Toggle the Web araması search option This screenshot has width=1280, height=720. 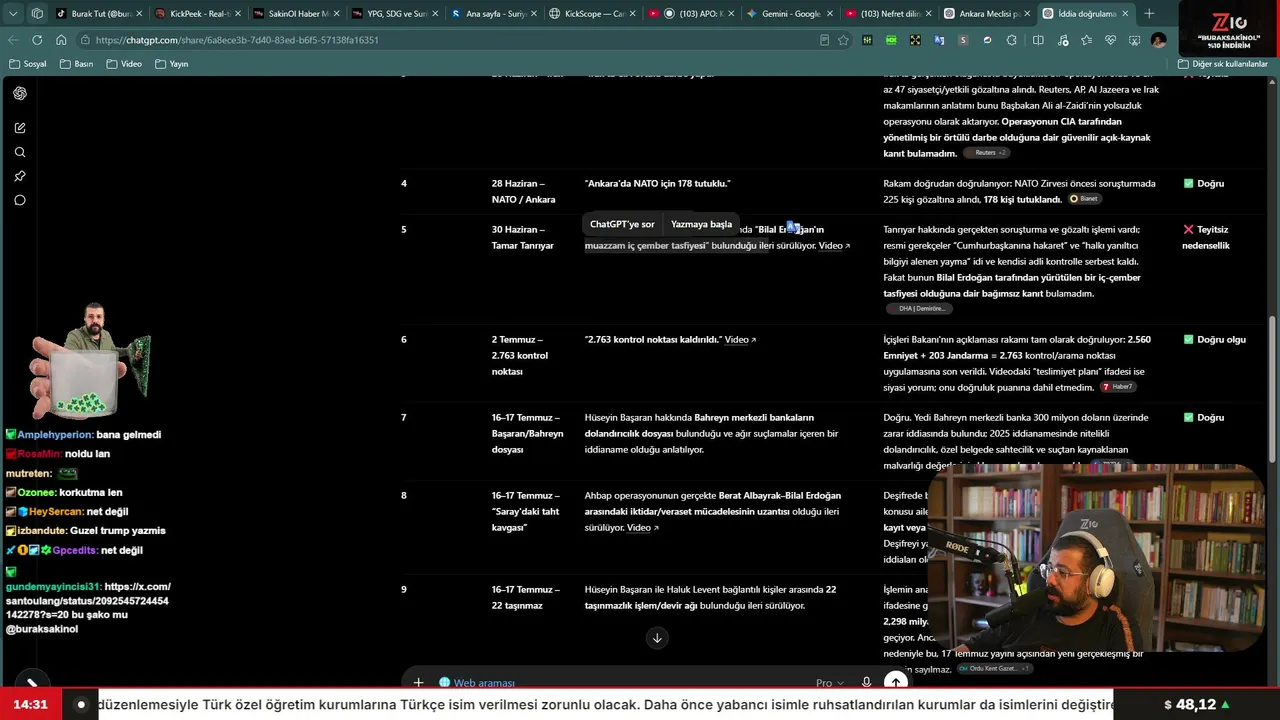[477, 683]
